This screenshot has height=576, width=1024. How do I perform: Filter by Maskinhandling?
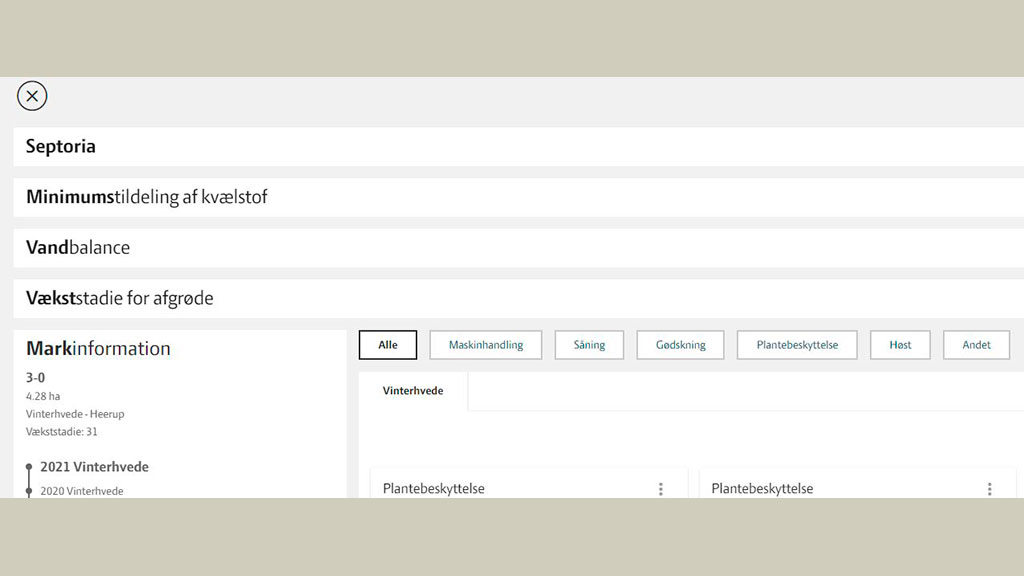pos(485,345)
